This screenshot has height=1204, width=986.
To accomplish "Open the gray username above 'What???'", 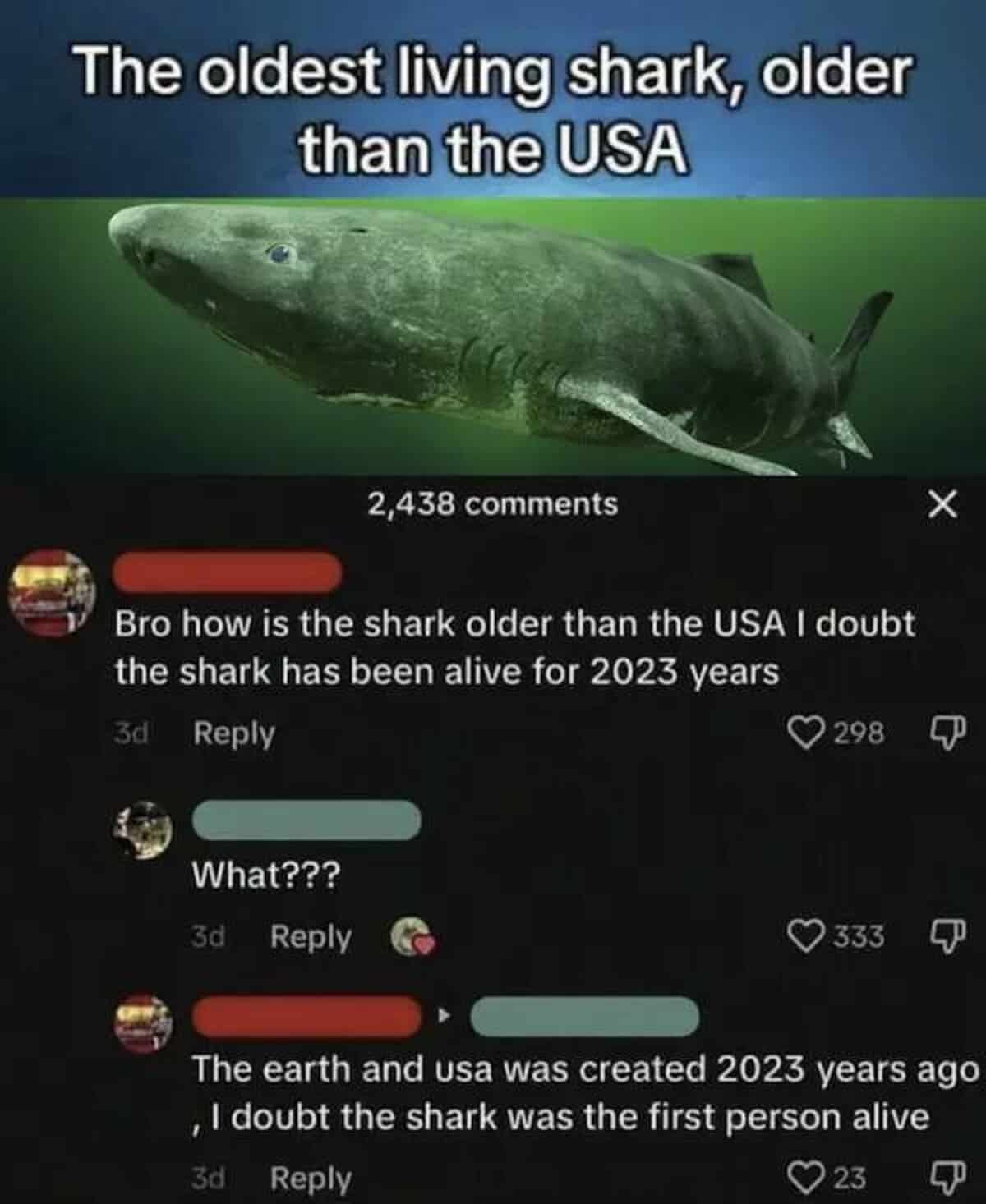I will (306, 819).
